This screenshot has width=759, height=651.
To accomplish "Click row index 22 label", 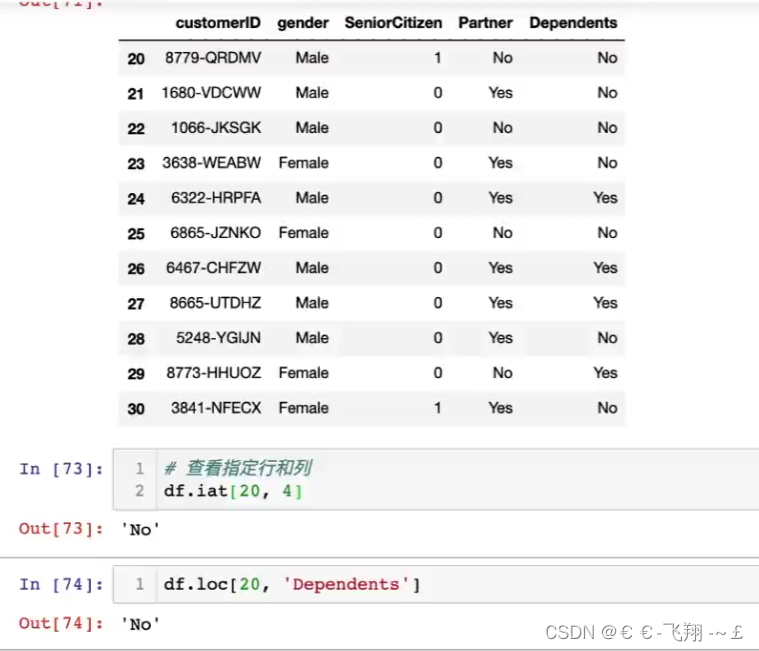I will coord(136,129).
